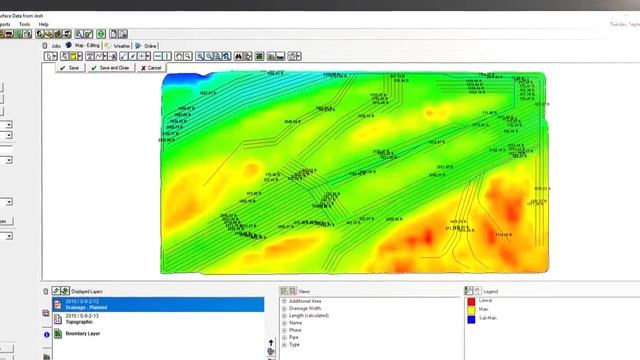Click the page icon in top toolbar

click(x=113, y=34)
